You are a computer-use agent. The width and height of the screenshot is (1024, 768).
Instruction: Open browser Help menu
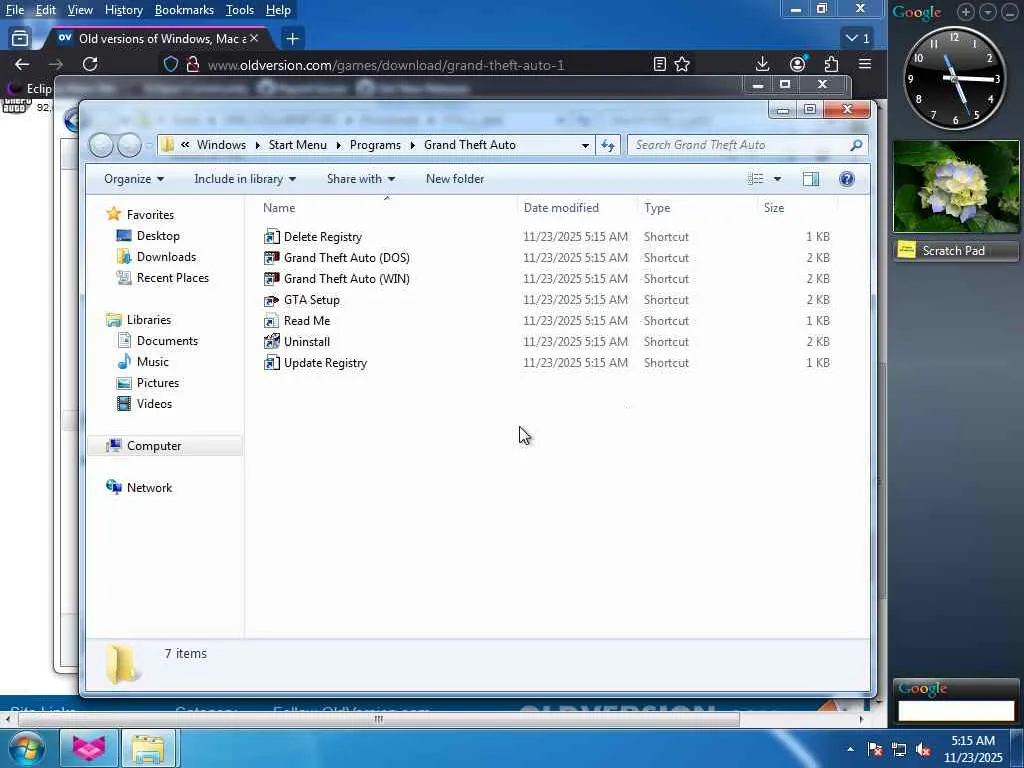pos(278,10)
